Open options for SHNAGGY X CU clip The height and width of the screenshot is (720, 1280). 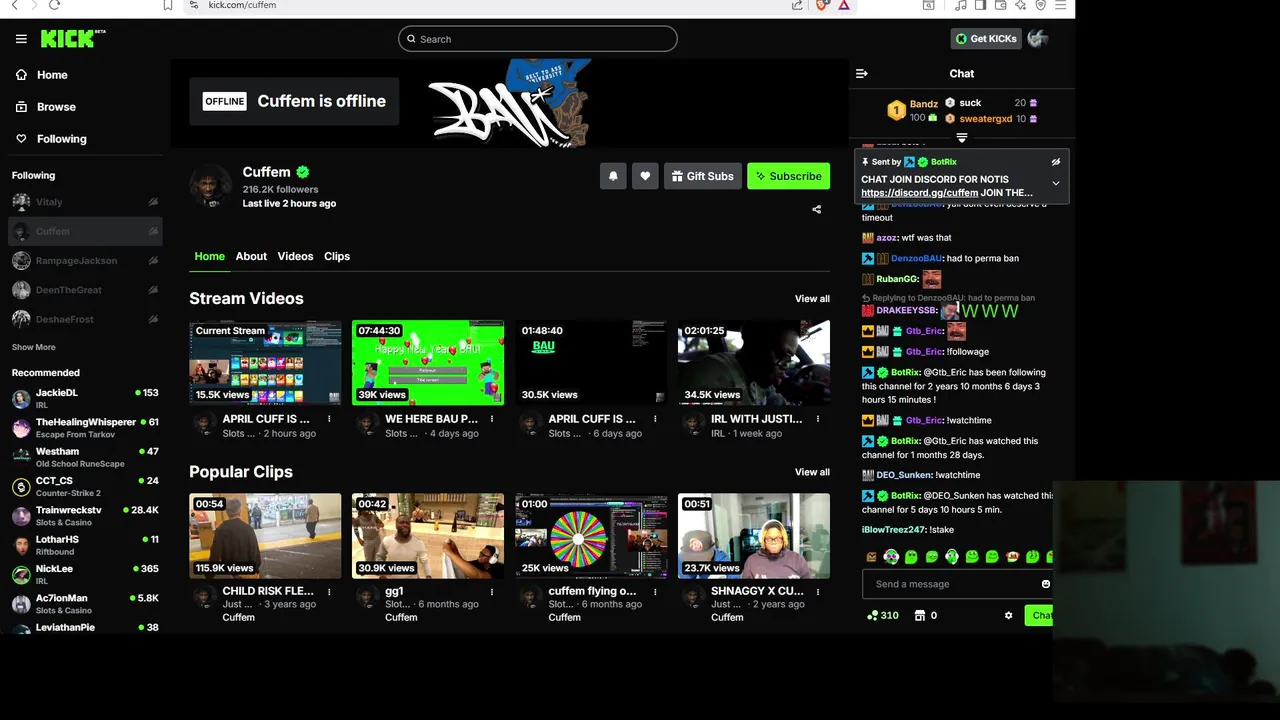[818, 591]
